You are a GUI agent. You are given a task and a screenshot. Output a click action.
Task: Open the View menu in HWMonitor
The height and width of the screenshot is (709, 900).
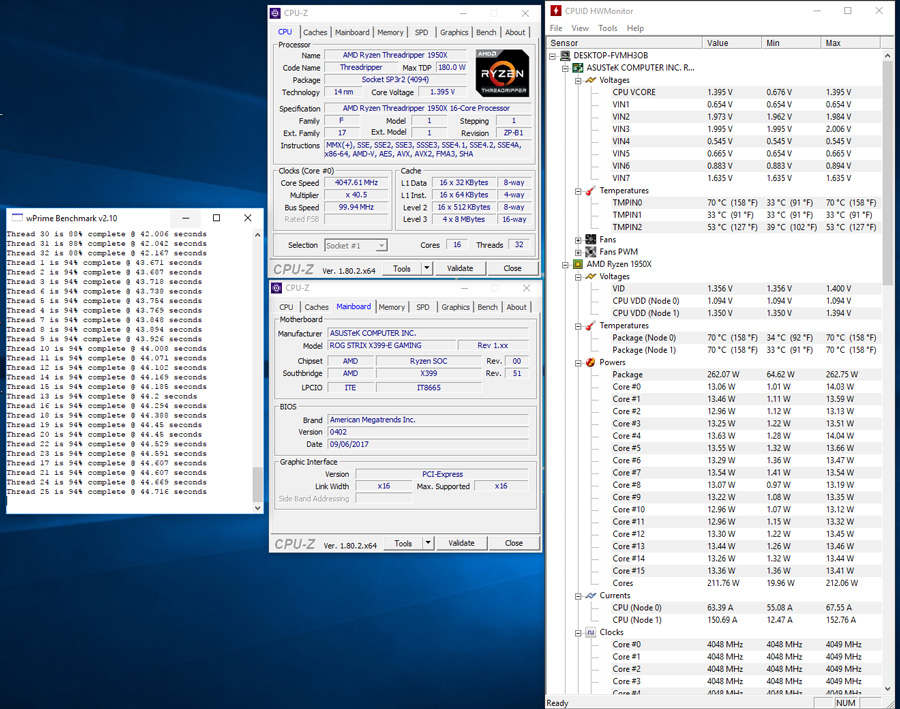580,28
